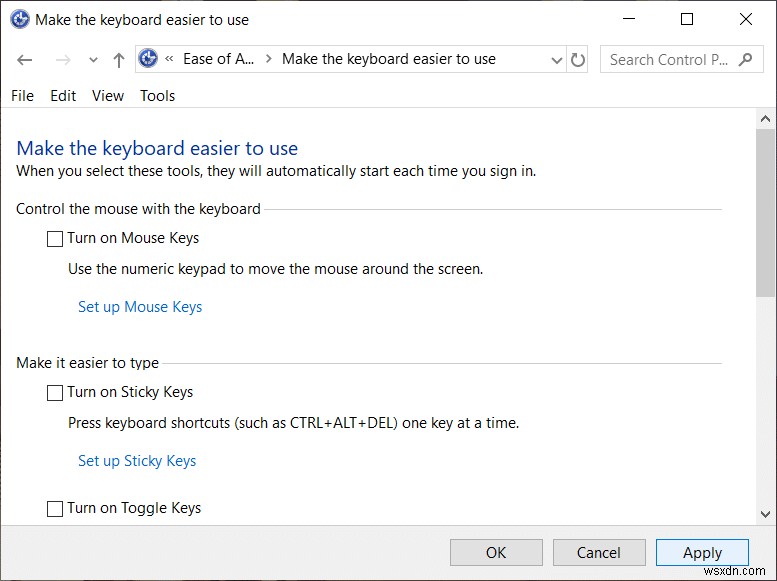
Task: Expand the chevron after Ease of A...
Action: (269, 59)
